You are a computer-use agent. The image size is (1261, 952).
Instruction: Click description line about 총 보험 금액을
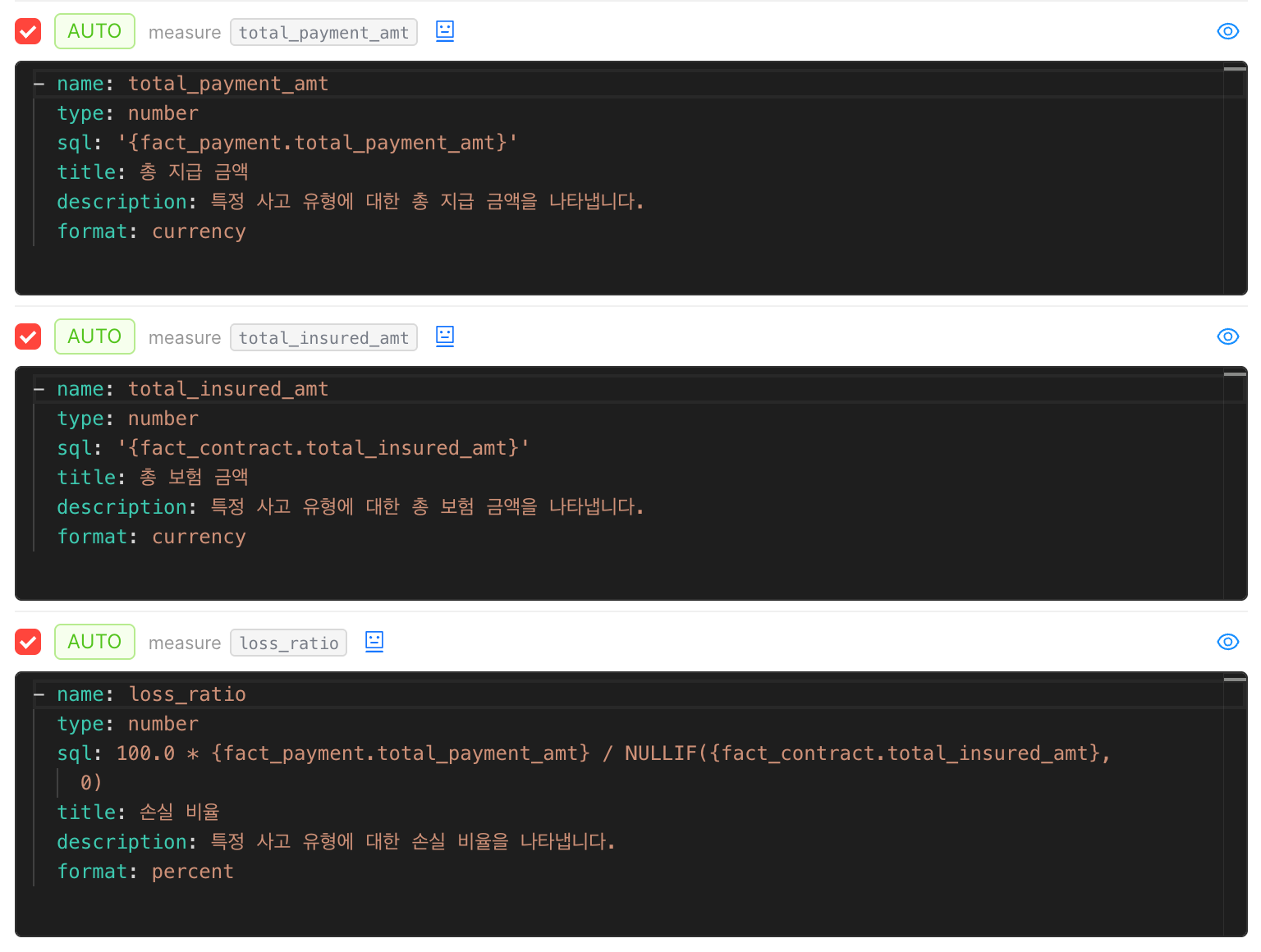[351, 507]
